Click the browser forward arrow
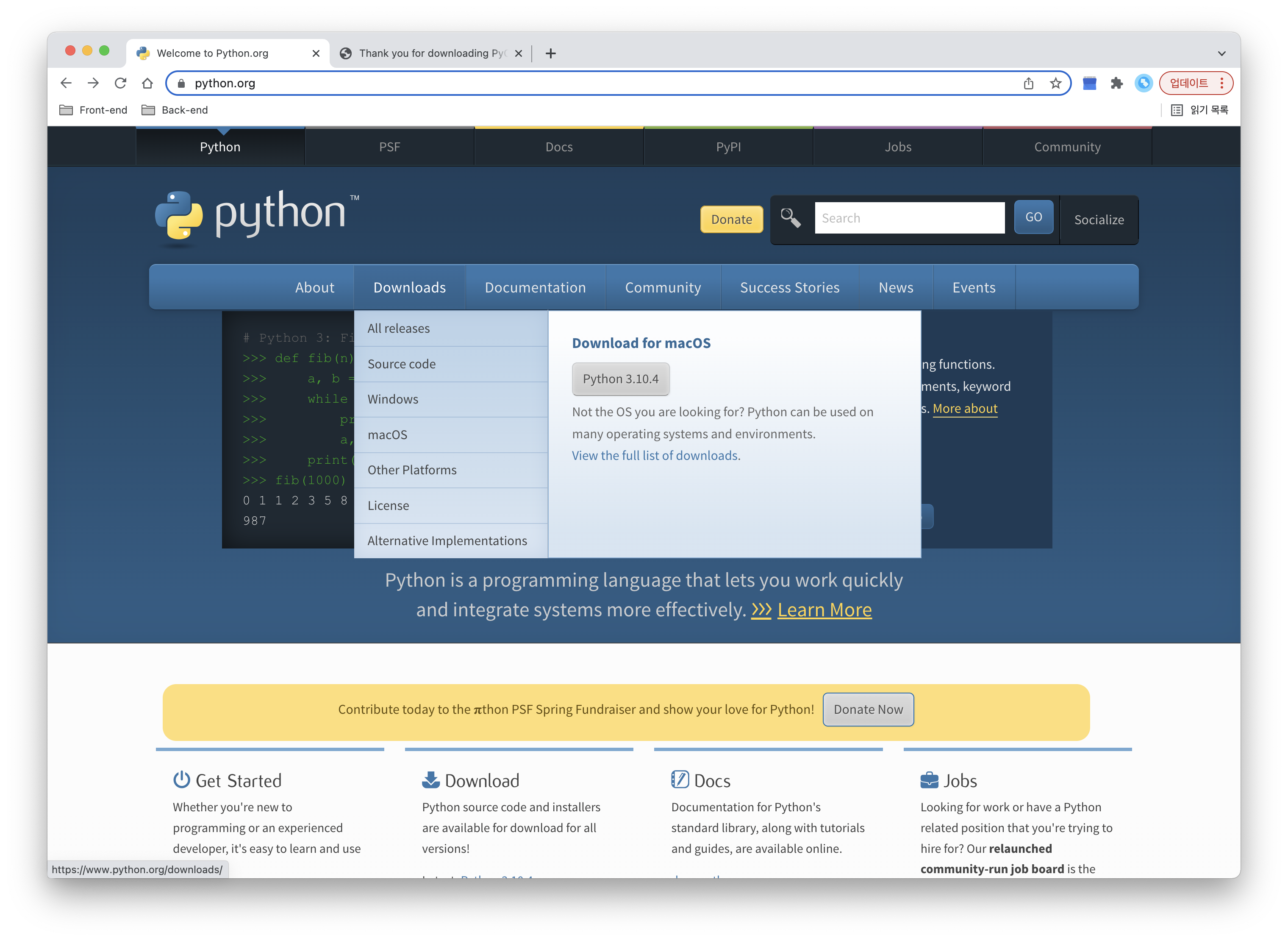 (x=93, y=83)
